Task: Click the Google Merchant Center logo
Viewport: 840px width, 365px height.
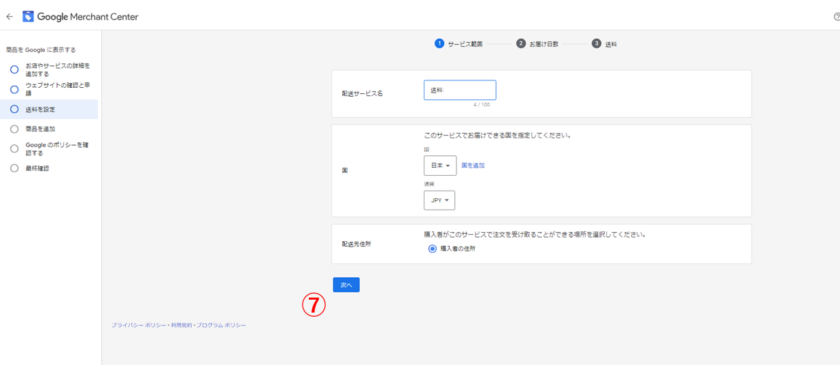Action: [80, 17]
